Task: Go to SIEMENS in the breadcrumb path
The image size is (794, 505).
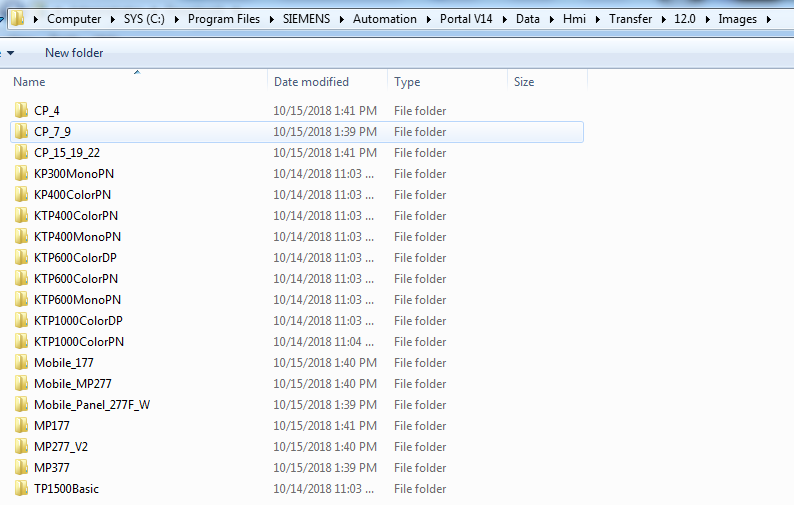Action: click(306, 19)
